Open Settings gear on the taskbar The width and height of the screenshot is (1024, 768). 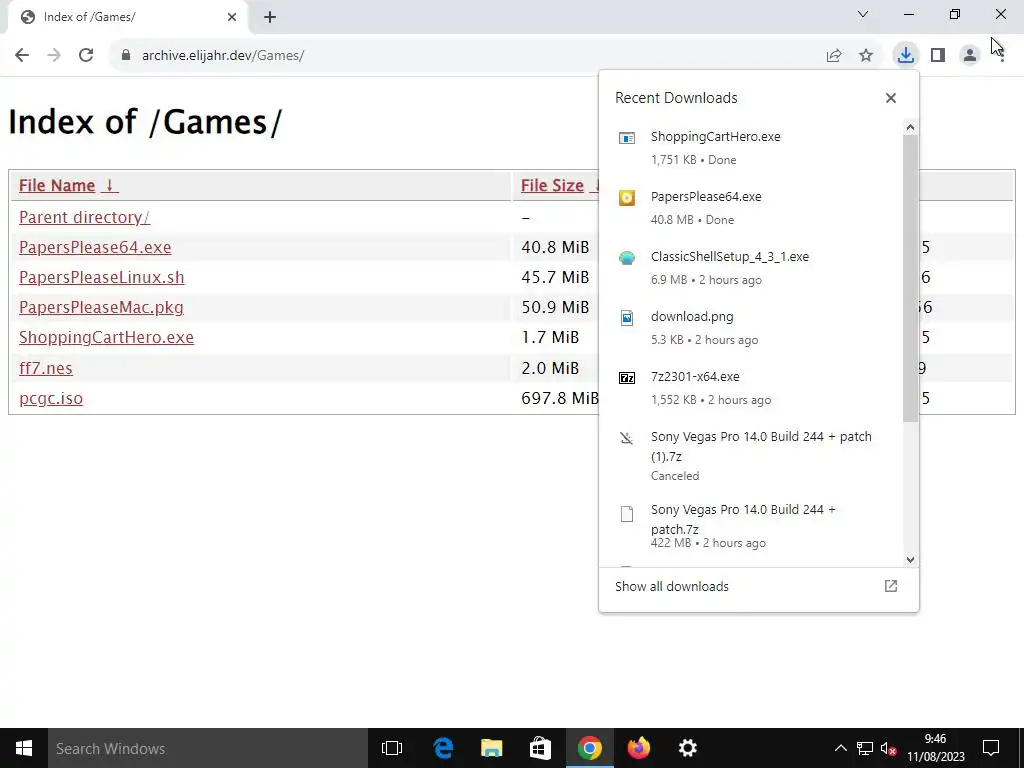687,748
